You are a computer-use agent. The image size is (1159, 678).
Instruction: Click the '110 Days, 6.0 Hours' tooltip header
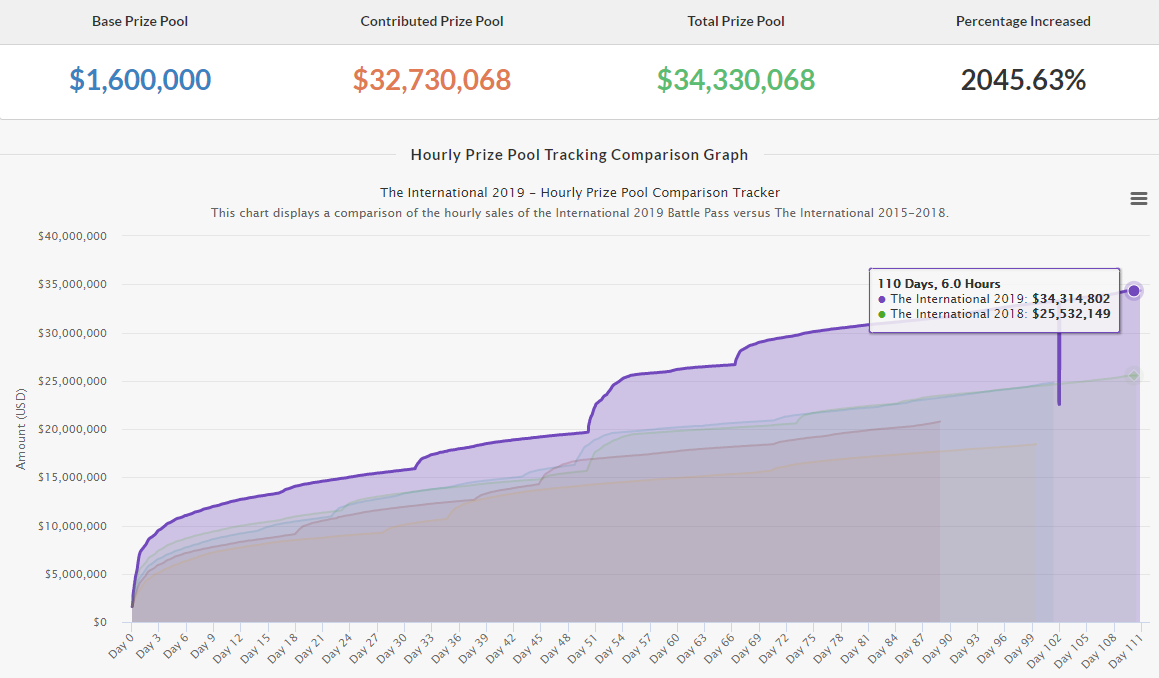(x=939, y=284)
